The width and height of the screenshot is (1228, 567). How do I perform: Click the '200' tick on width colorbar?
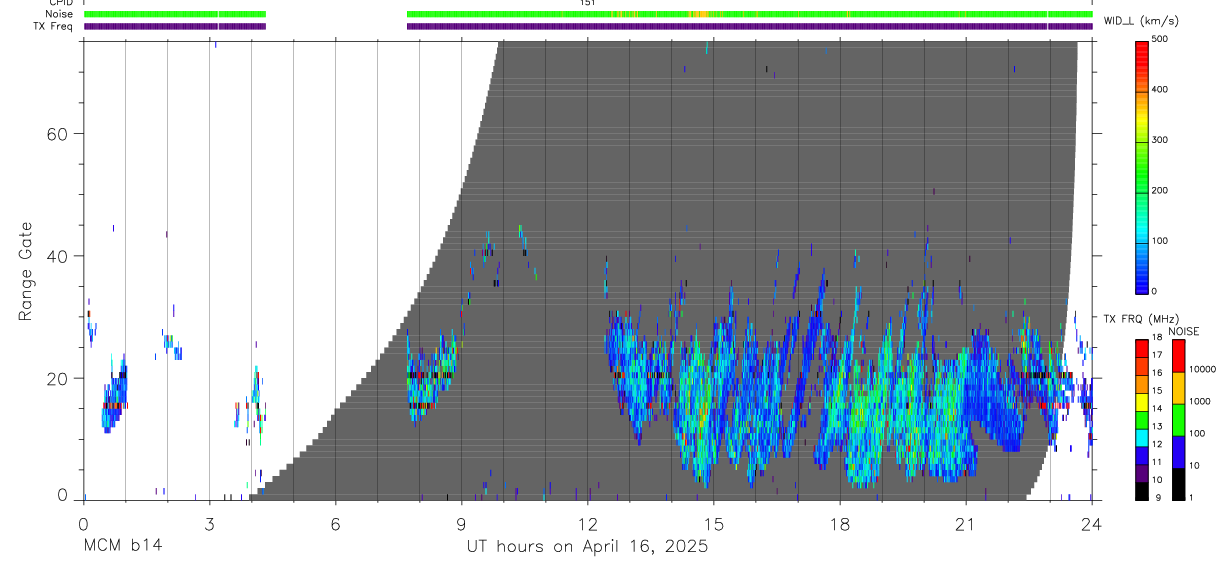(x=1162, y=190)
